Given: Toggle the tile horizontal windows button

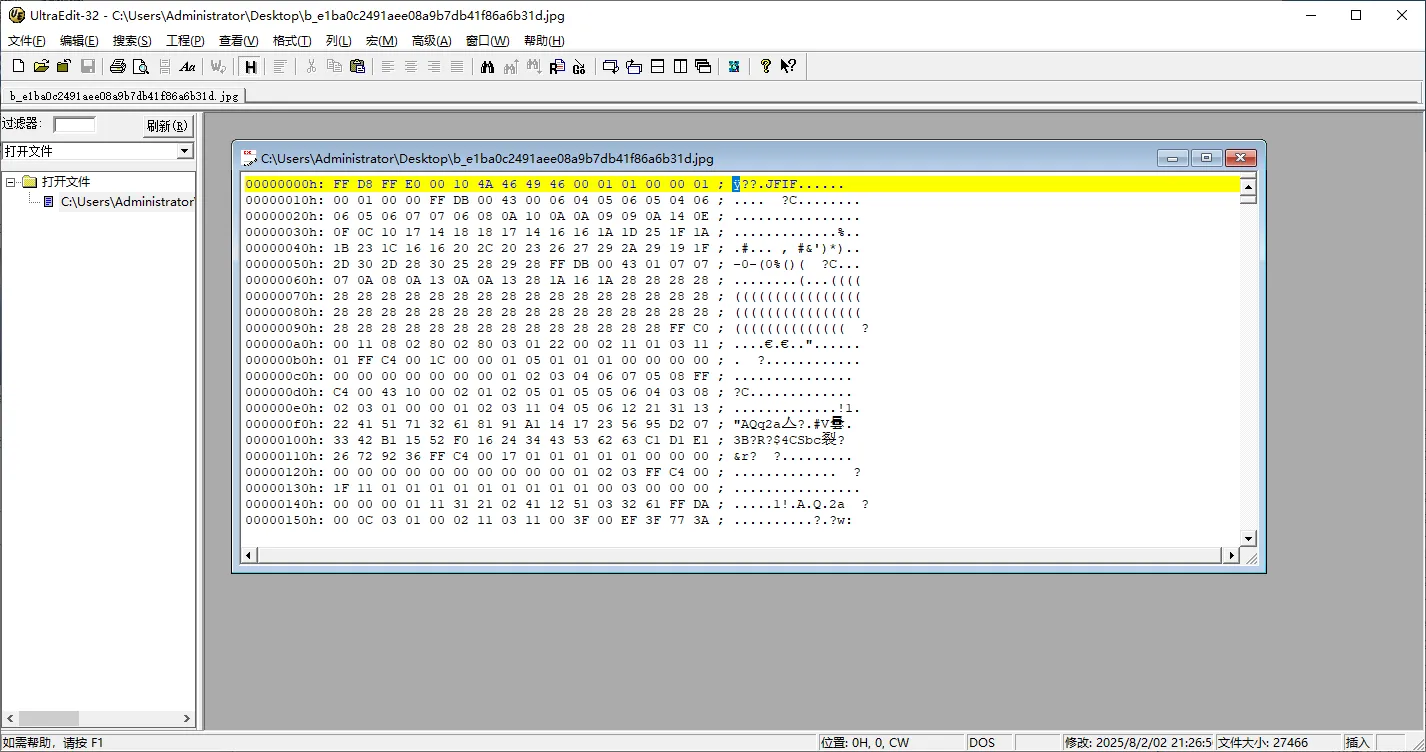Looking at the screenshot, I should (657, 66).
